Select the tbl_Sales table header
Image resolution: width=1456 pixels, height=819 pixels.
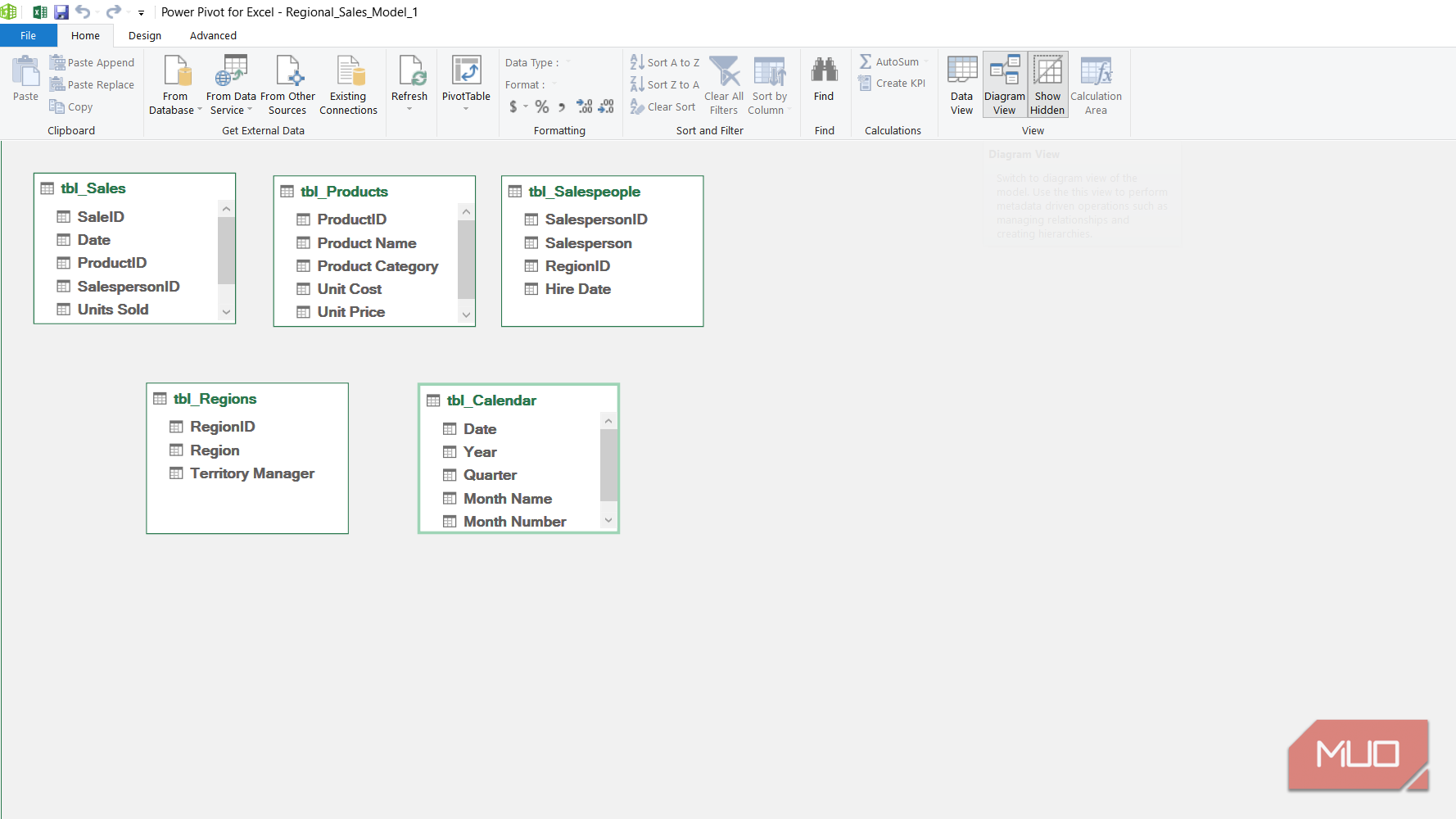tap(135, 188)
